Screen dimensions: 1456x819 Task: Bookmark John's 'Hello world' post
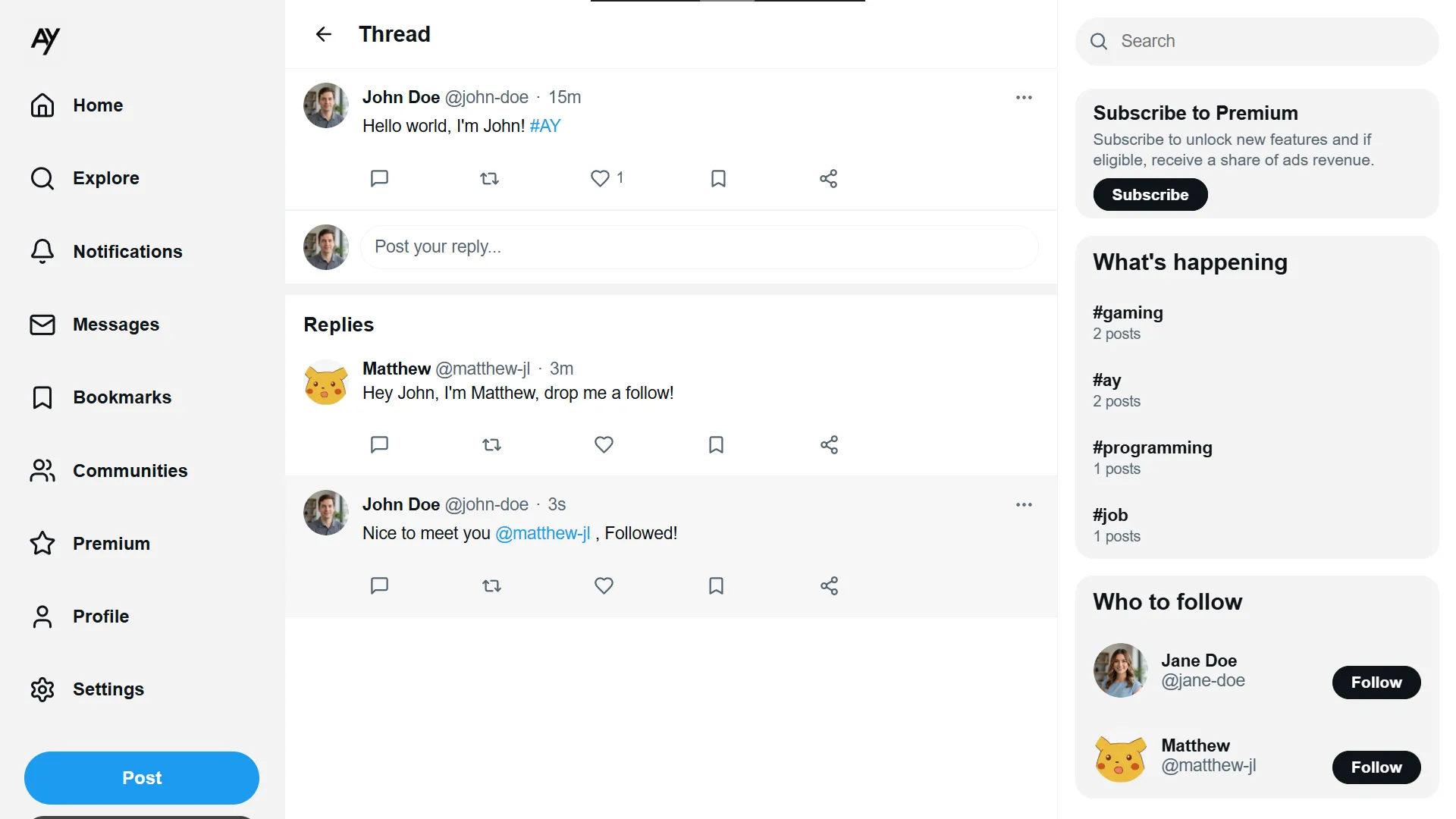(718, 178)
